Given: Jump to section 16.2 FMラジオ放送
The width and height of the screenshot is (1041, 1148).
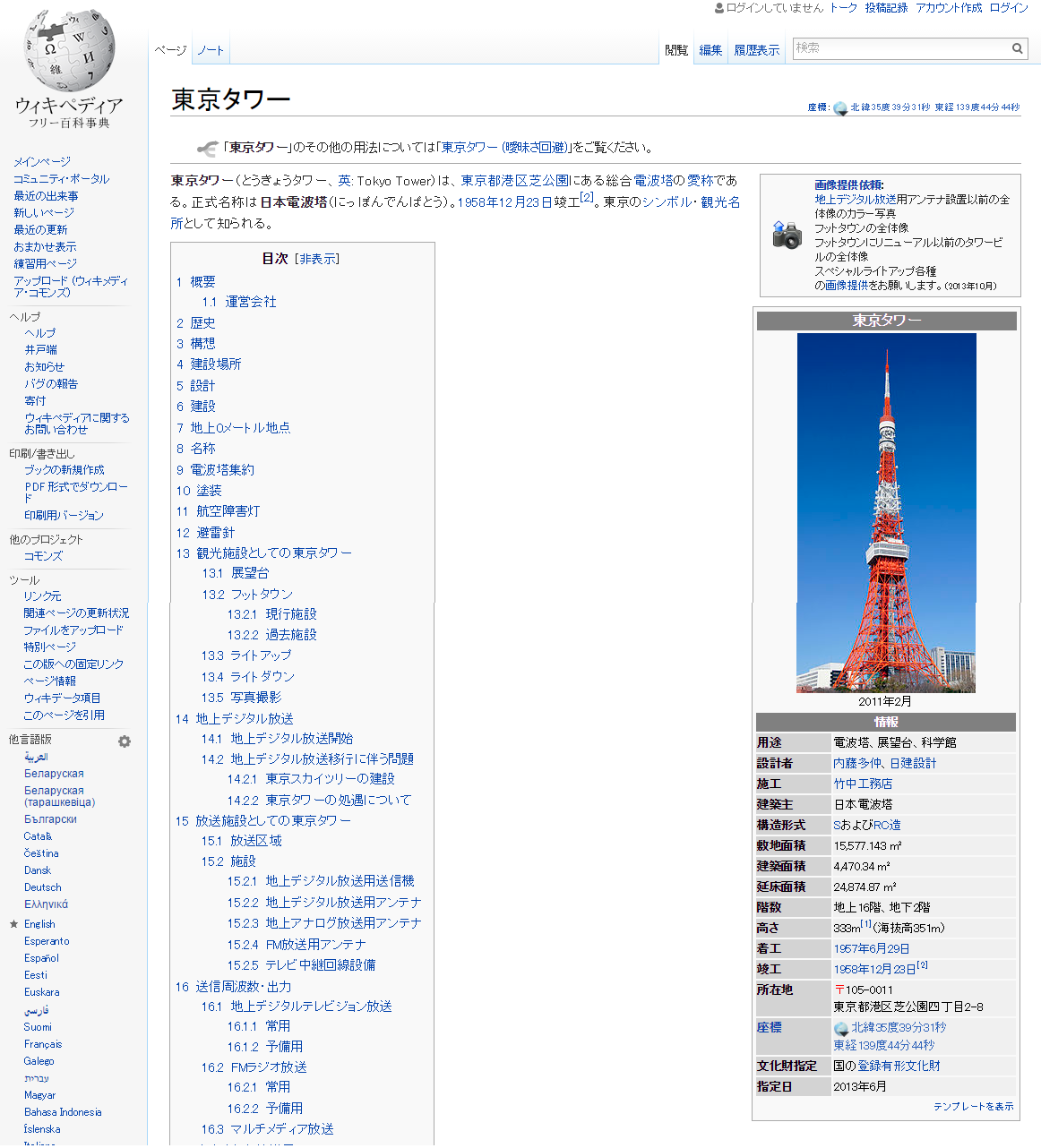Looking at the screenshot, I should click(x=254, y=1067).
